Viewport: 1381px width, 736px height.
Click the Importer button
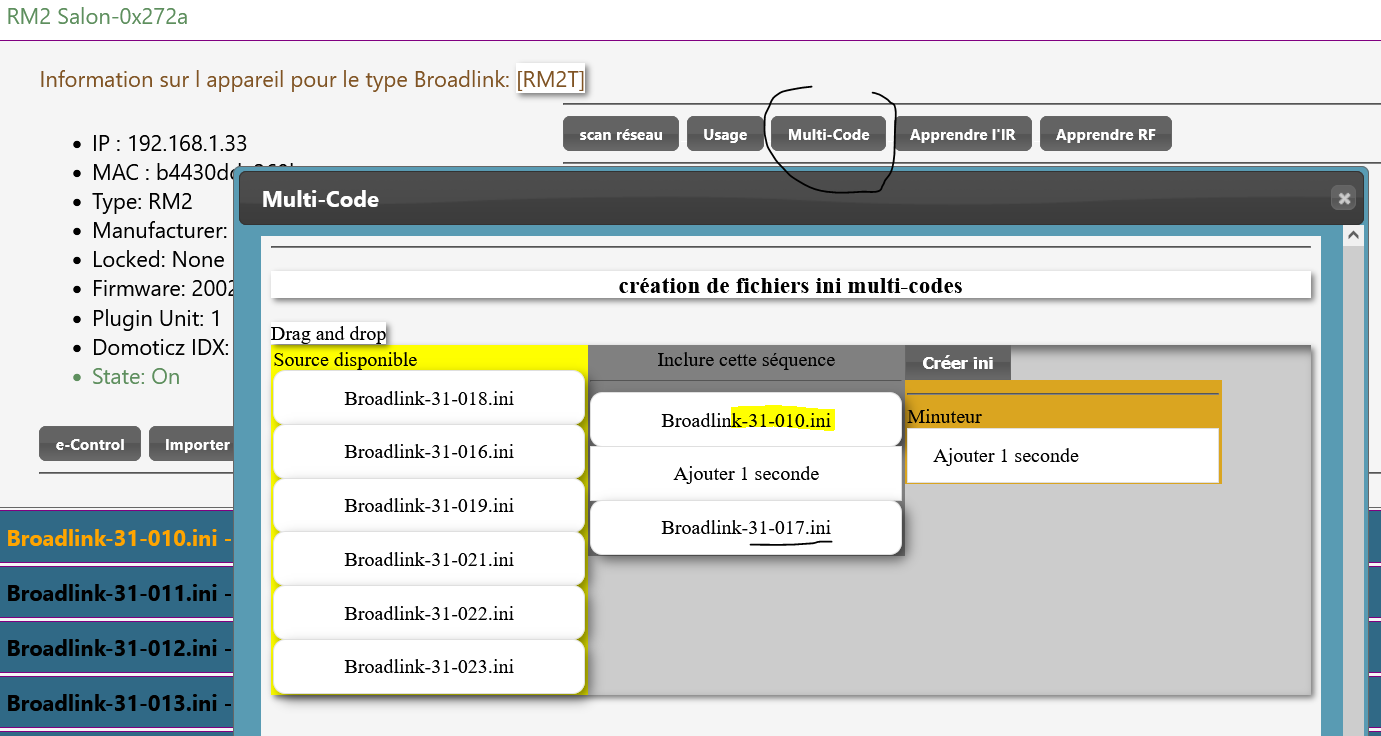click(x=192, y=444)
